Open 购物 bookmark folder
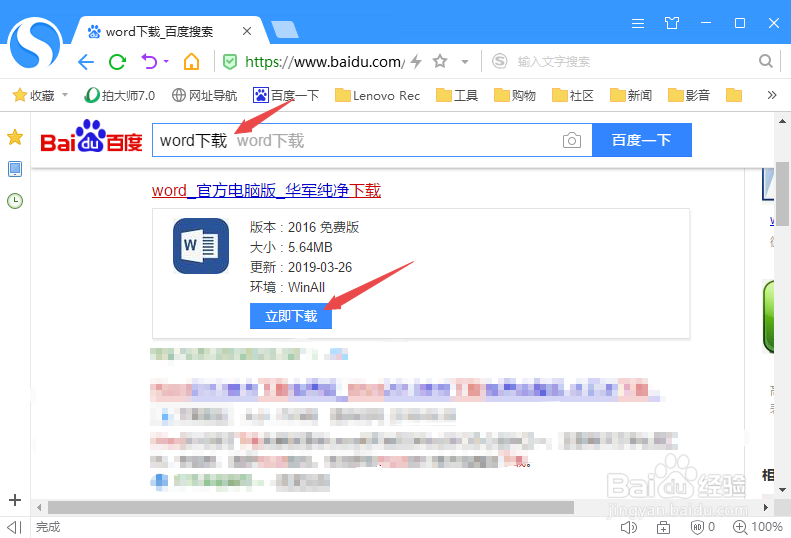Screen dimensions: 791x538 515,95
